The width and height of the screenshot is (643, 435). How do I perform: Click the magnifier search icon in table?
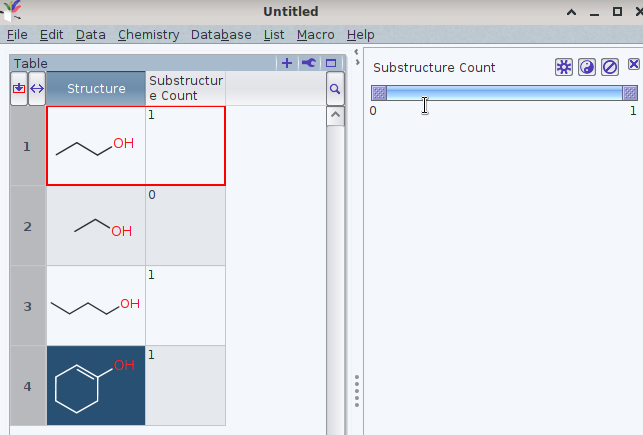pyautogui.click(x=335, y=89)
